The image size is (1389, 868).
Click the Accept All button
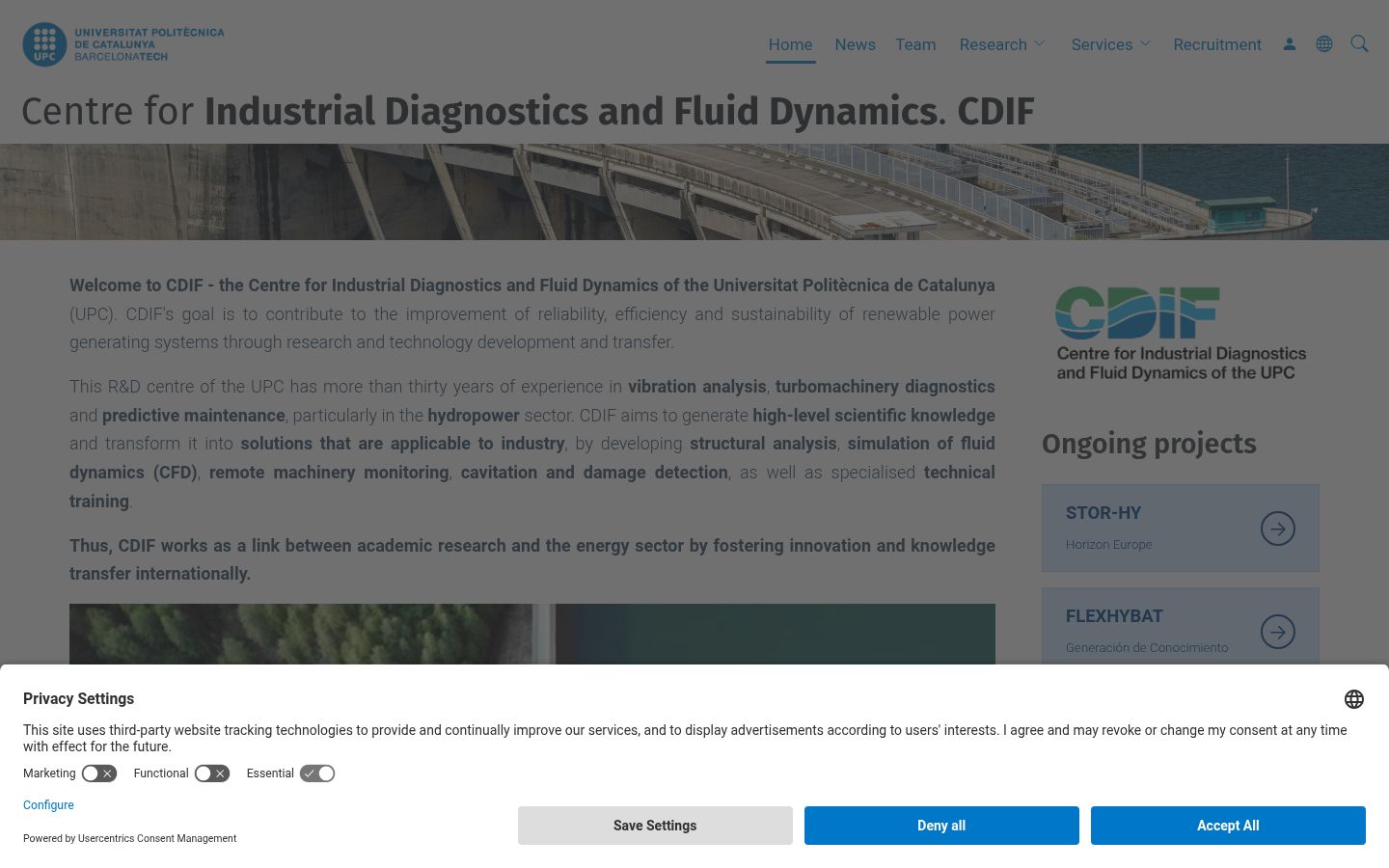point(1228,826)
